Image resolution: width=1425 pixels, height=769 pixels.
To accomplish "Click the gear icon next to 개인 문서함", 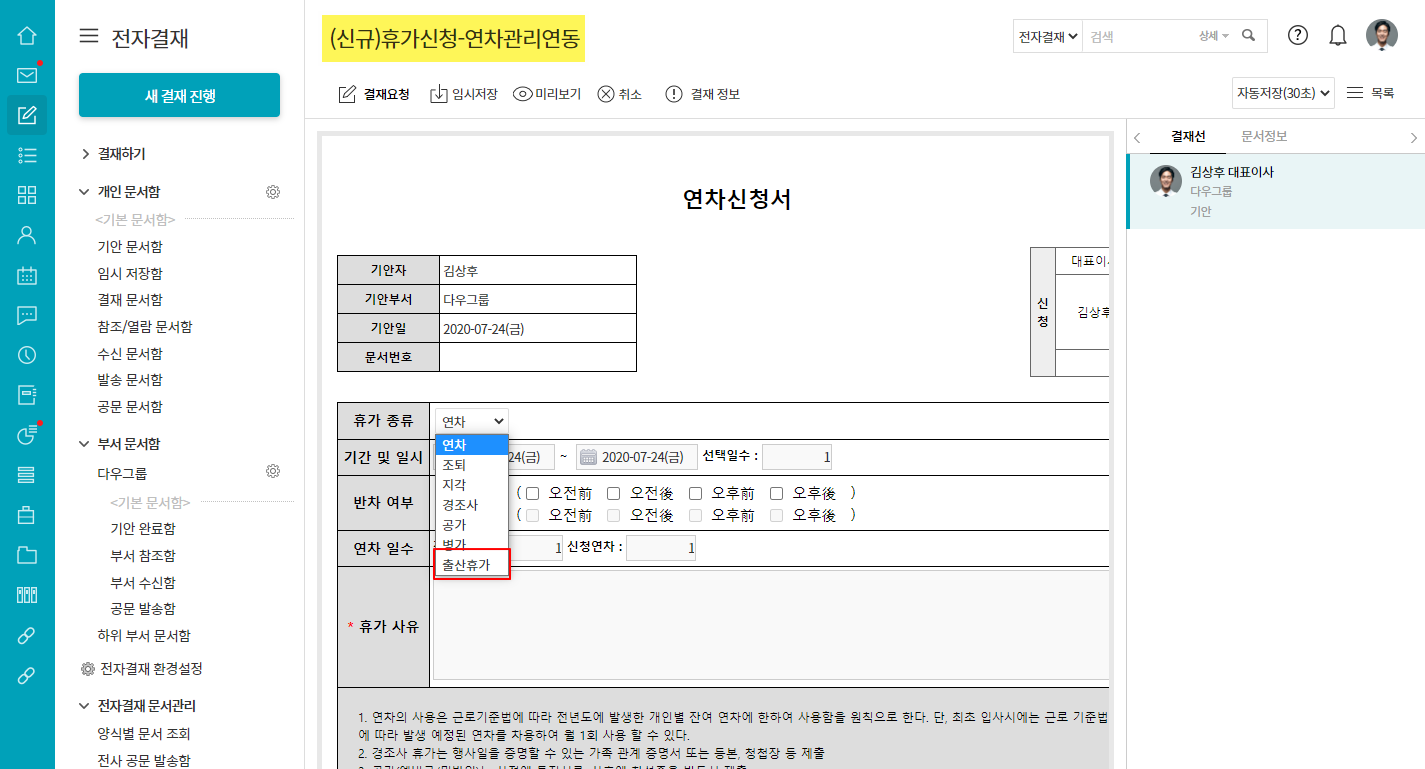I will 272,192.
